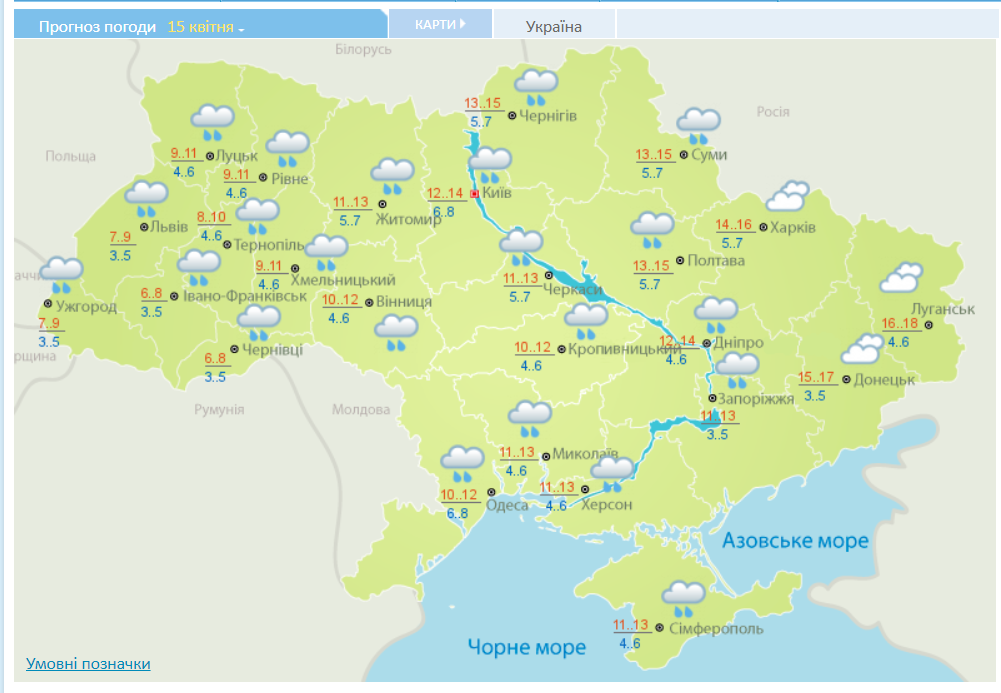Click the rain cloud icon above Рівне

point(287,149)
